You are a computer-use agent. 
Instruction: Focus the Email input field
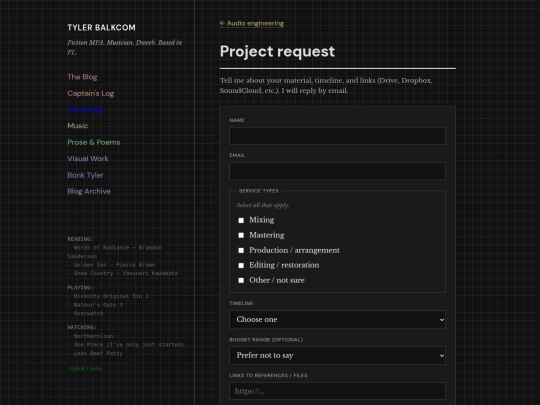[338, 171]
